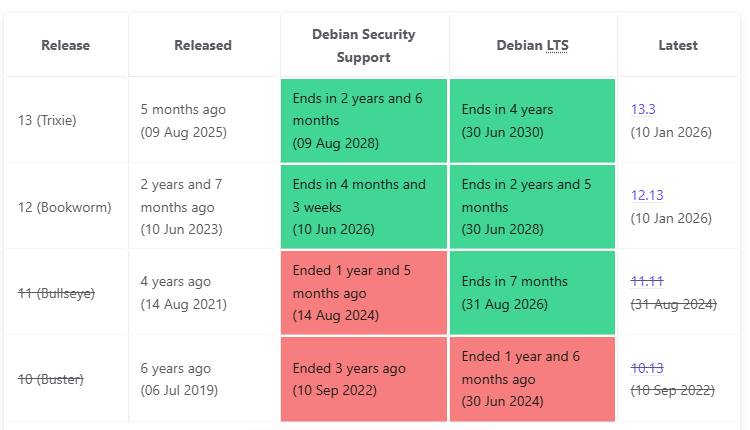This screenshot has width=750, height=430.
Task: Click the 12 (Bookworm) release name
Action: [64, 207]
